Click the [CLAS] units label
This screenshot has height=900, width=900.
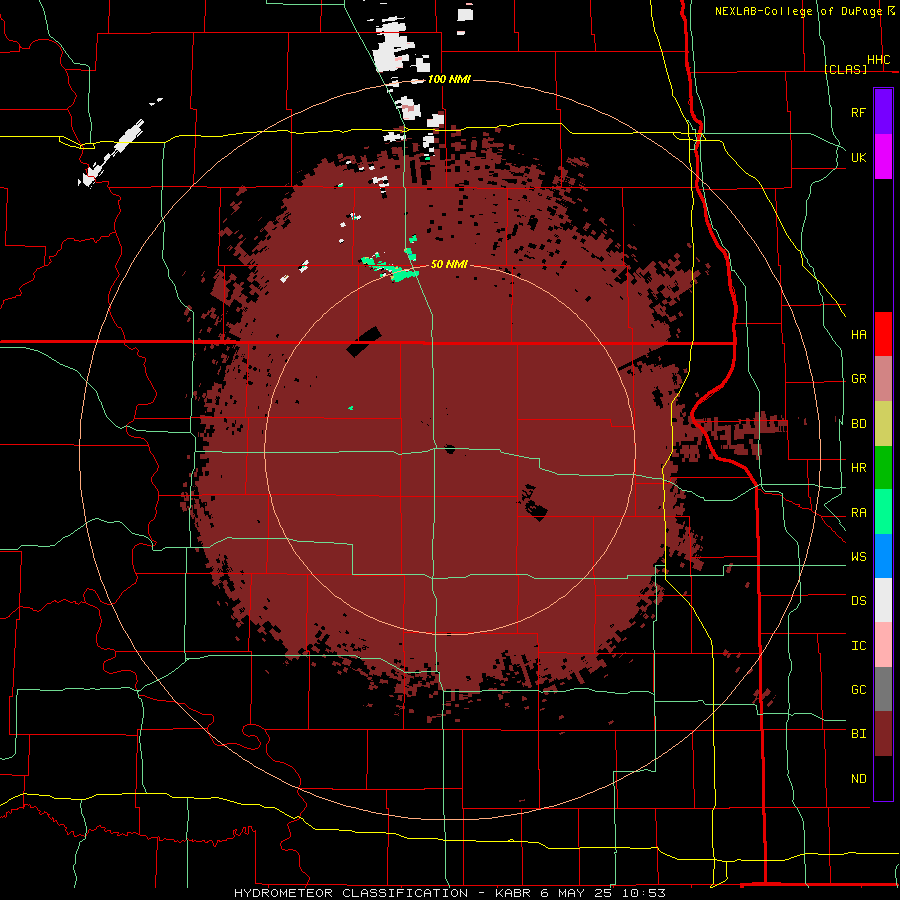coord(845,69)
